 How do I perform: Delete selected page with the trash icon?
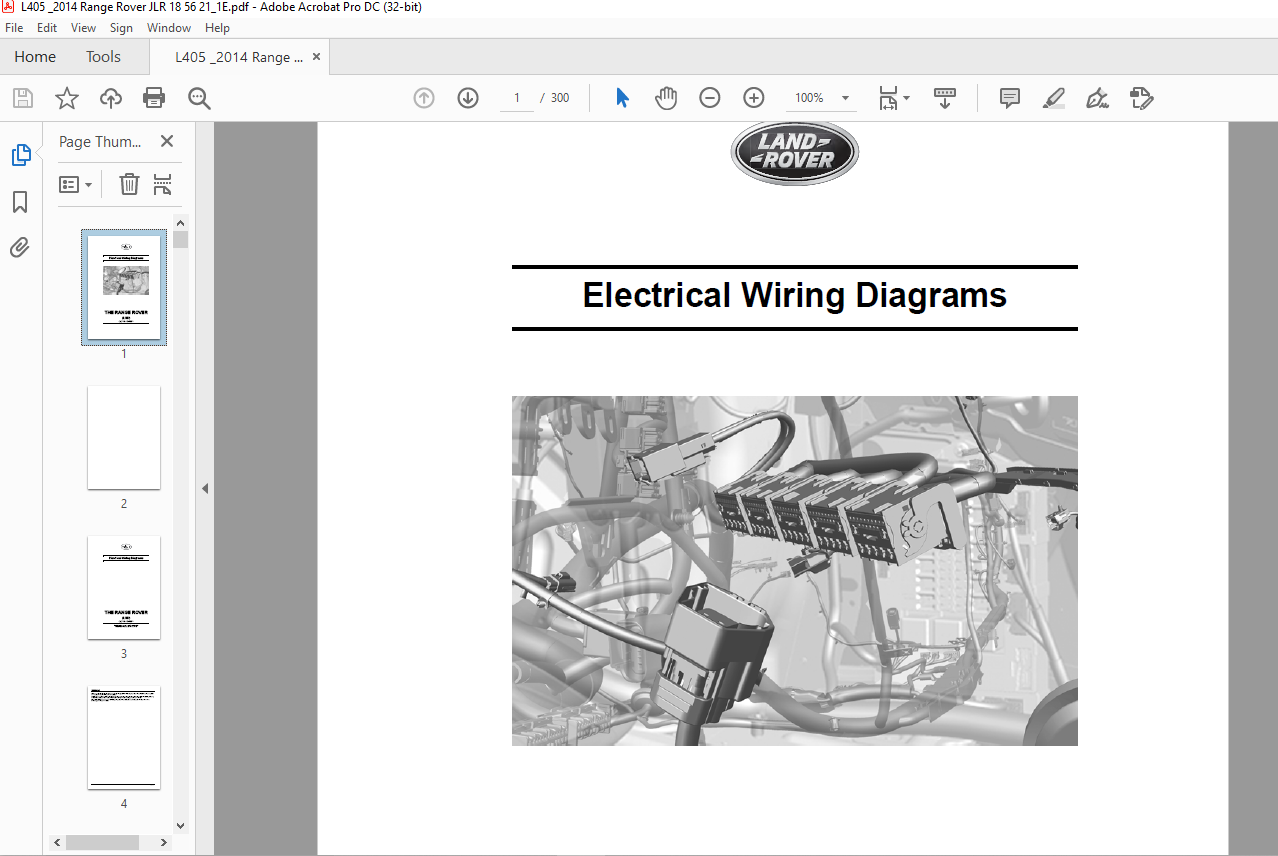tap(129, 184)
